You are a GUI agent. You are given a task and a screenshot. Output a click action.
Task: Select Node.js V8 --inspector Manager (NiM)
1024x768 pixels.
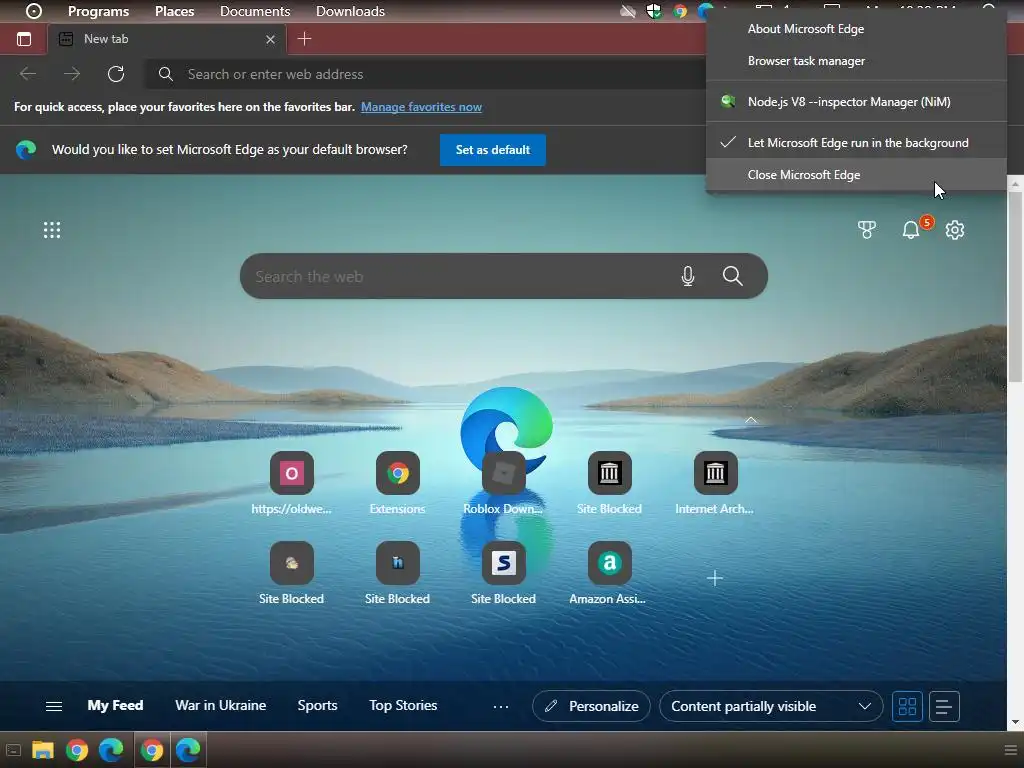[x=856, y=102]
